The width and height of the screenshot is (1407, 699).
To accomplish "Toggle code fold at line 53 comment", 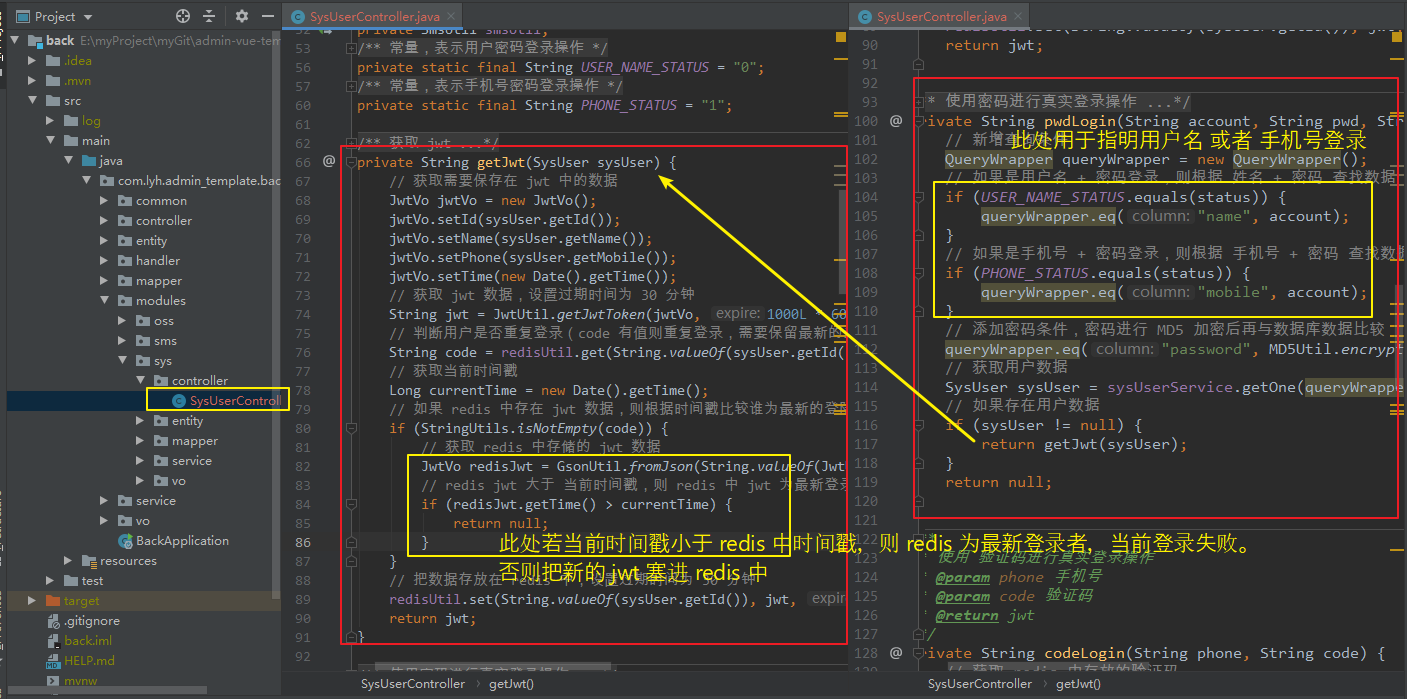I will click(350, 48).
